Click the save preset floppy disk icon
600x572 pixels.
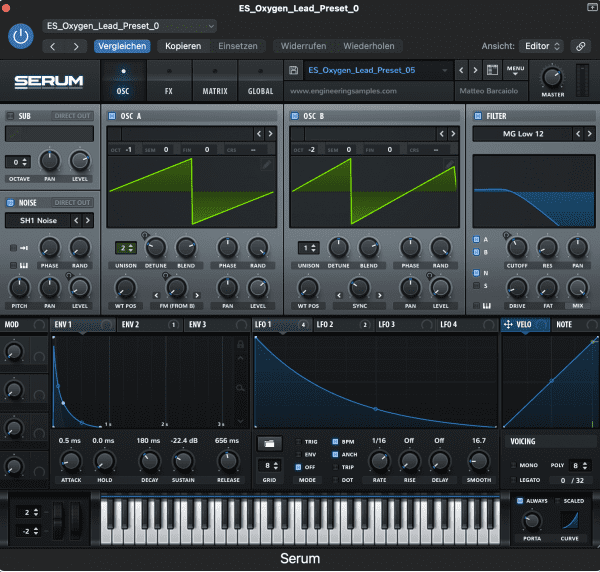(293, 70)
